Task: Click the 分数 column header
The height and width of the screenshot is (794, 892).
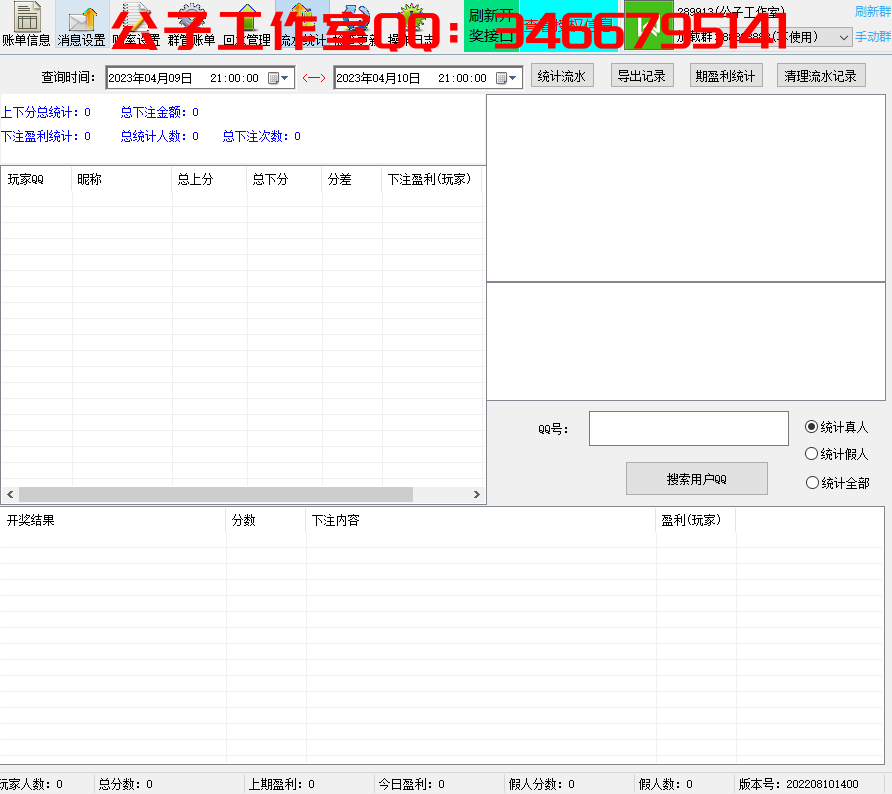Action: coord(266,520)
